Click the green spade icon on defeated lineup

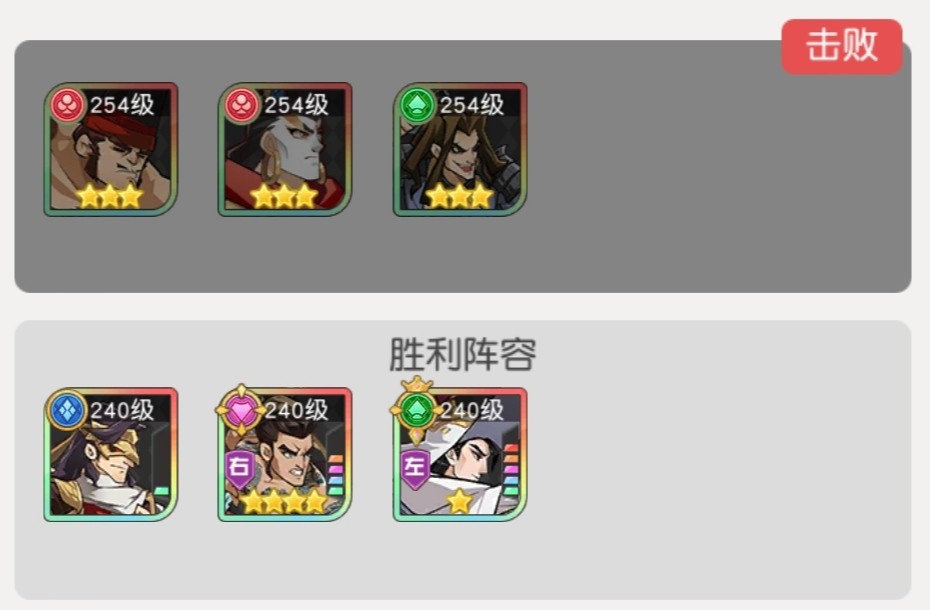tap(417, 106)
